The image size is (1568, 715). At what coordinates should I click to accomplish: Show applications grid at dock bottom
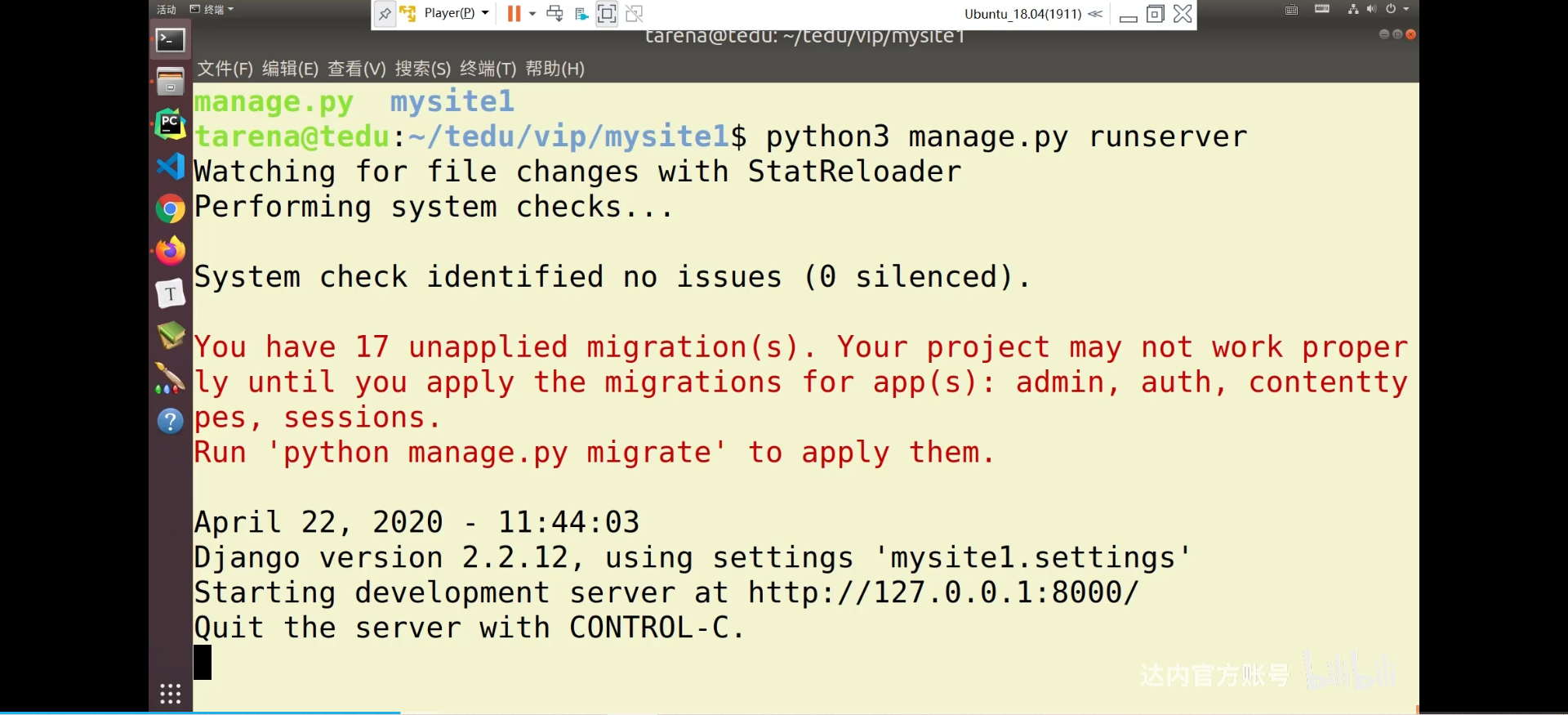[171, 694]
